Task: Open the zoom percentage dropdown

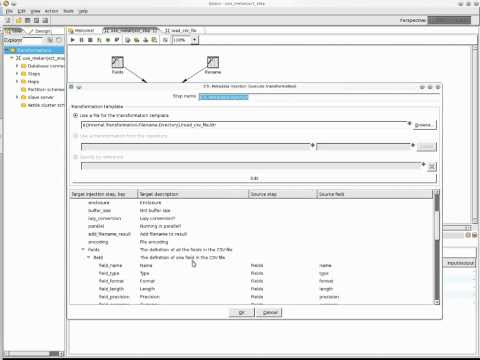Action: click(x=195, y=40)
